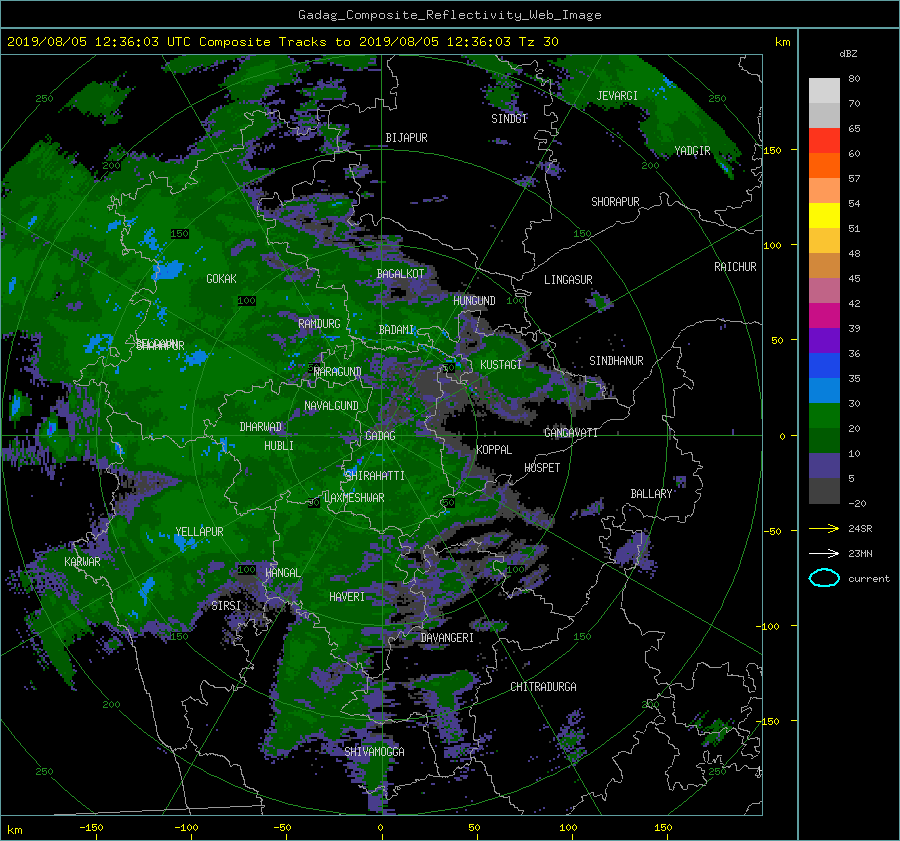Click the KARWAR city label
This screenshot has height=841, width=900.
coord(82,562)
